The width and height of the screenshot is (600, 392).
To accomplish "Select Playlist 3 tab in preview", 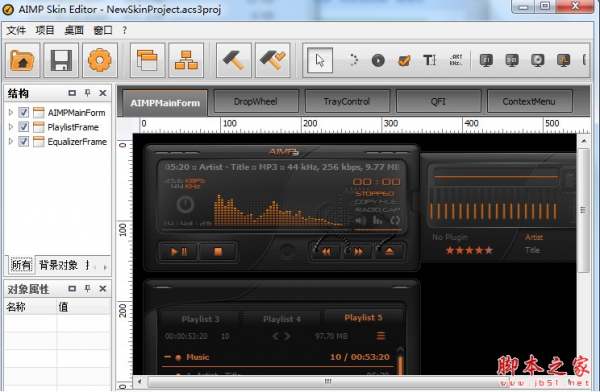I will pyautogui.click(x=200, y=319).
